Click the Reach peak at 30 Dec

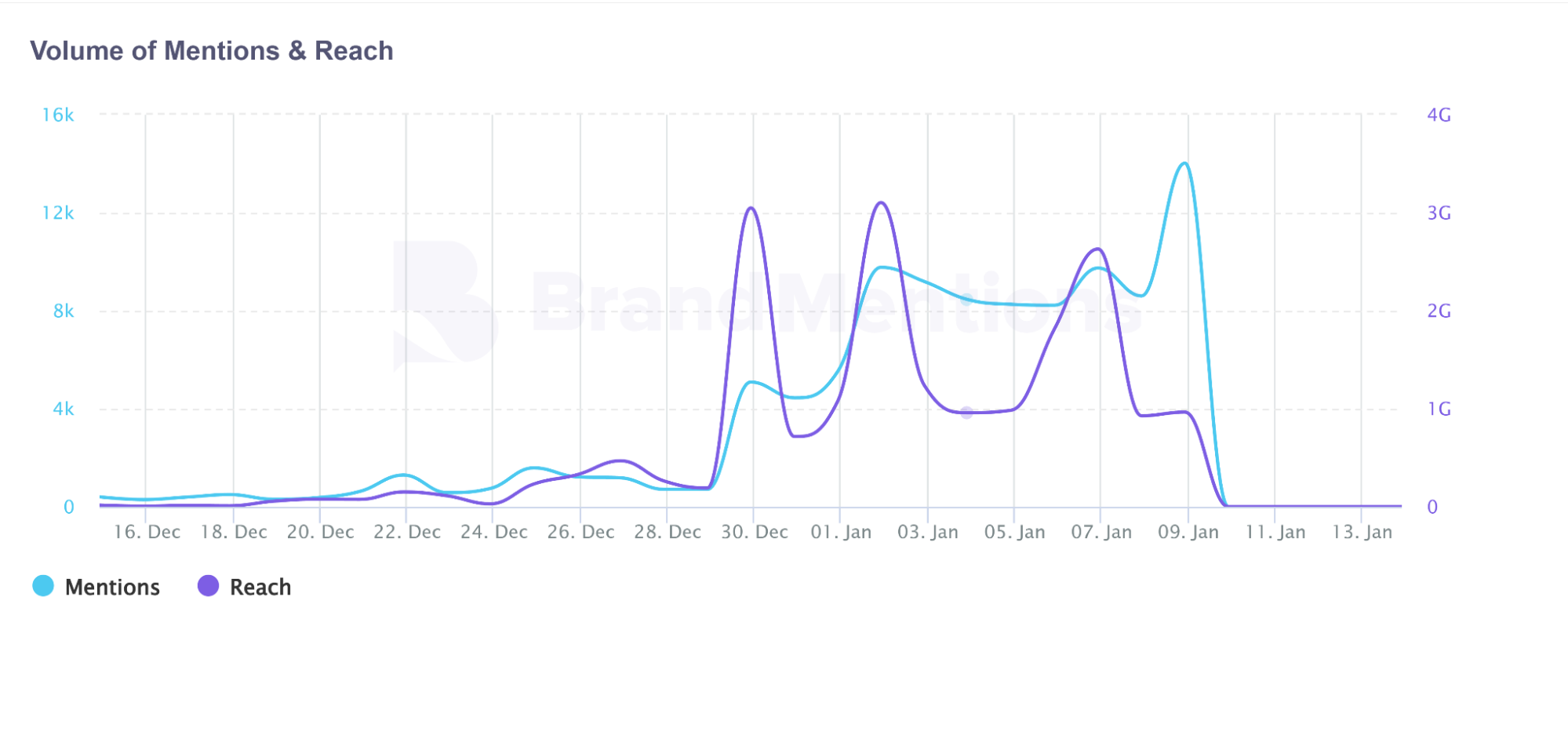coord(751,208)
